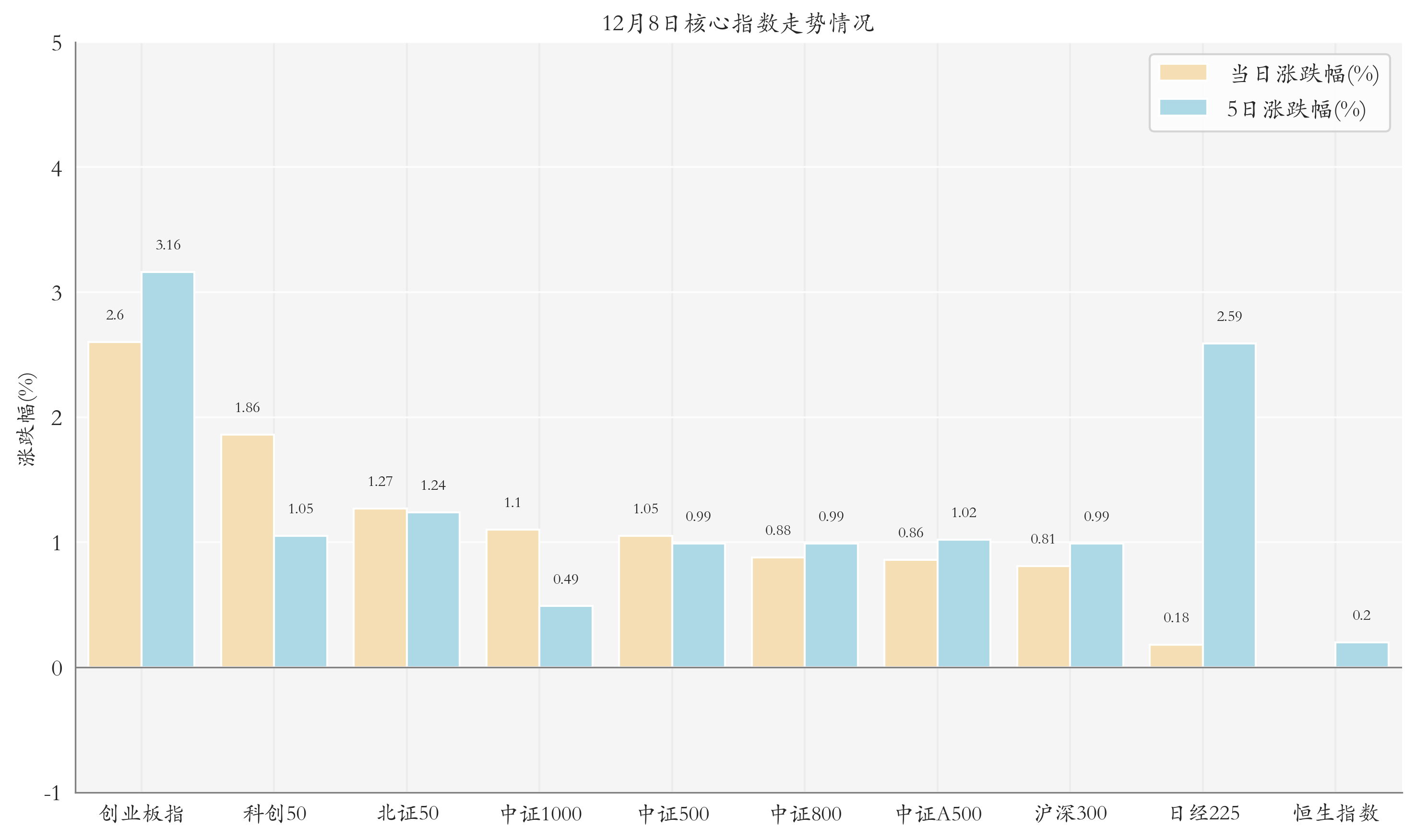
Task: Select the tan 创业板指 bar labeled 2.6
Action: 115,505
